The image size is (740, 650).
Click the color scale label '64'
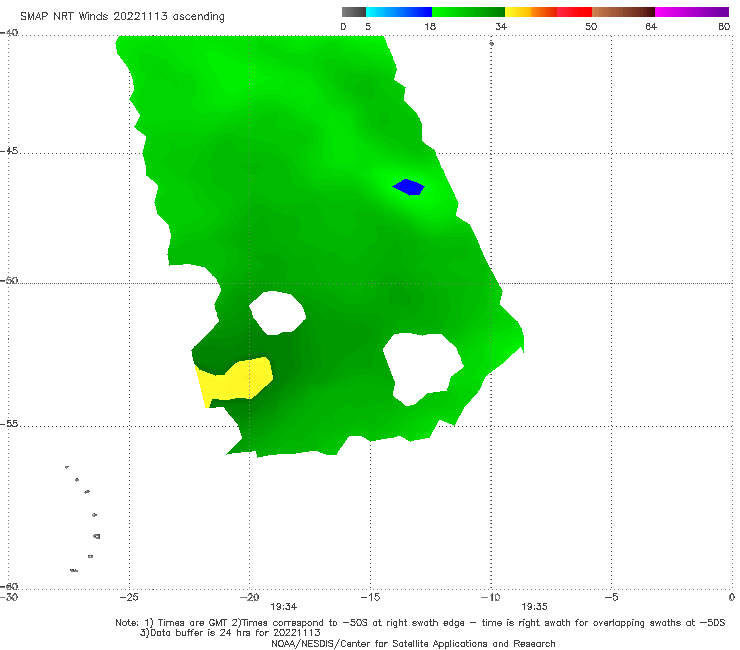651,27
